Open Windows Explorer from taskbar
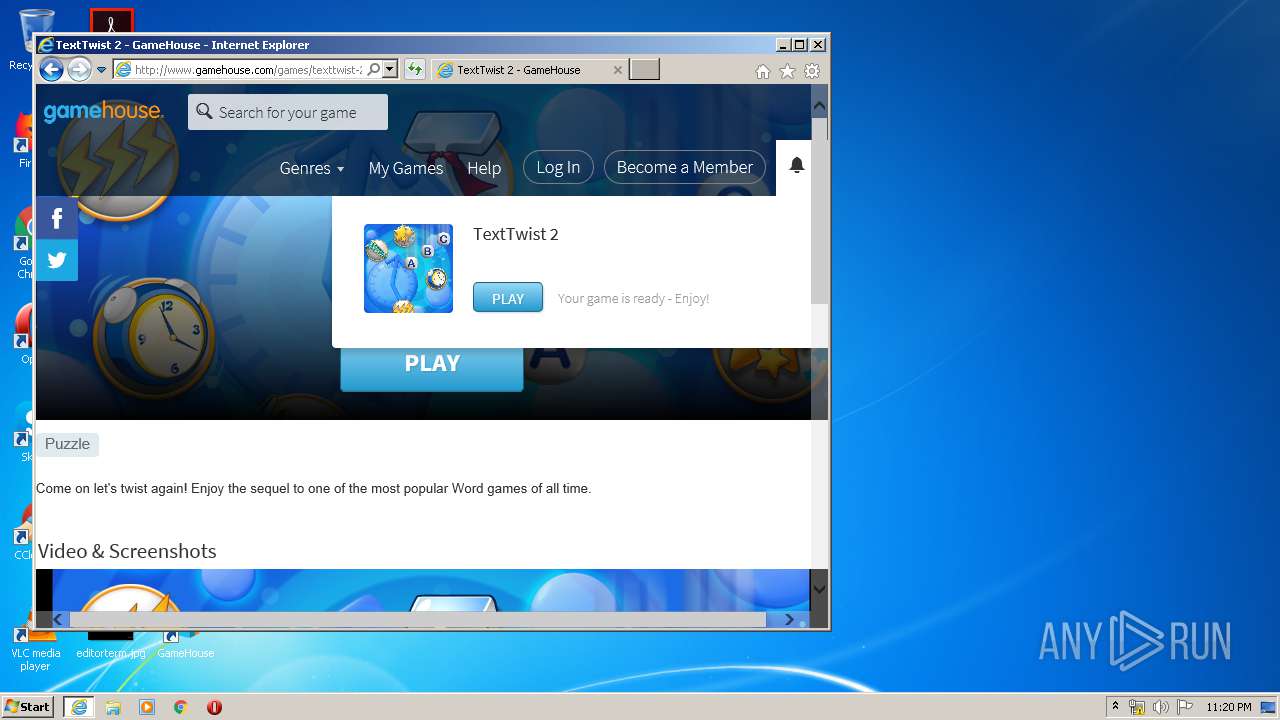1280x720 pixels. pyautogui.click(x=113, y=707)
